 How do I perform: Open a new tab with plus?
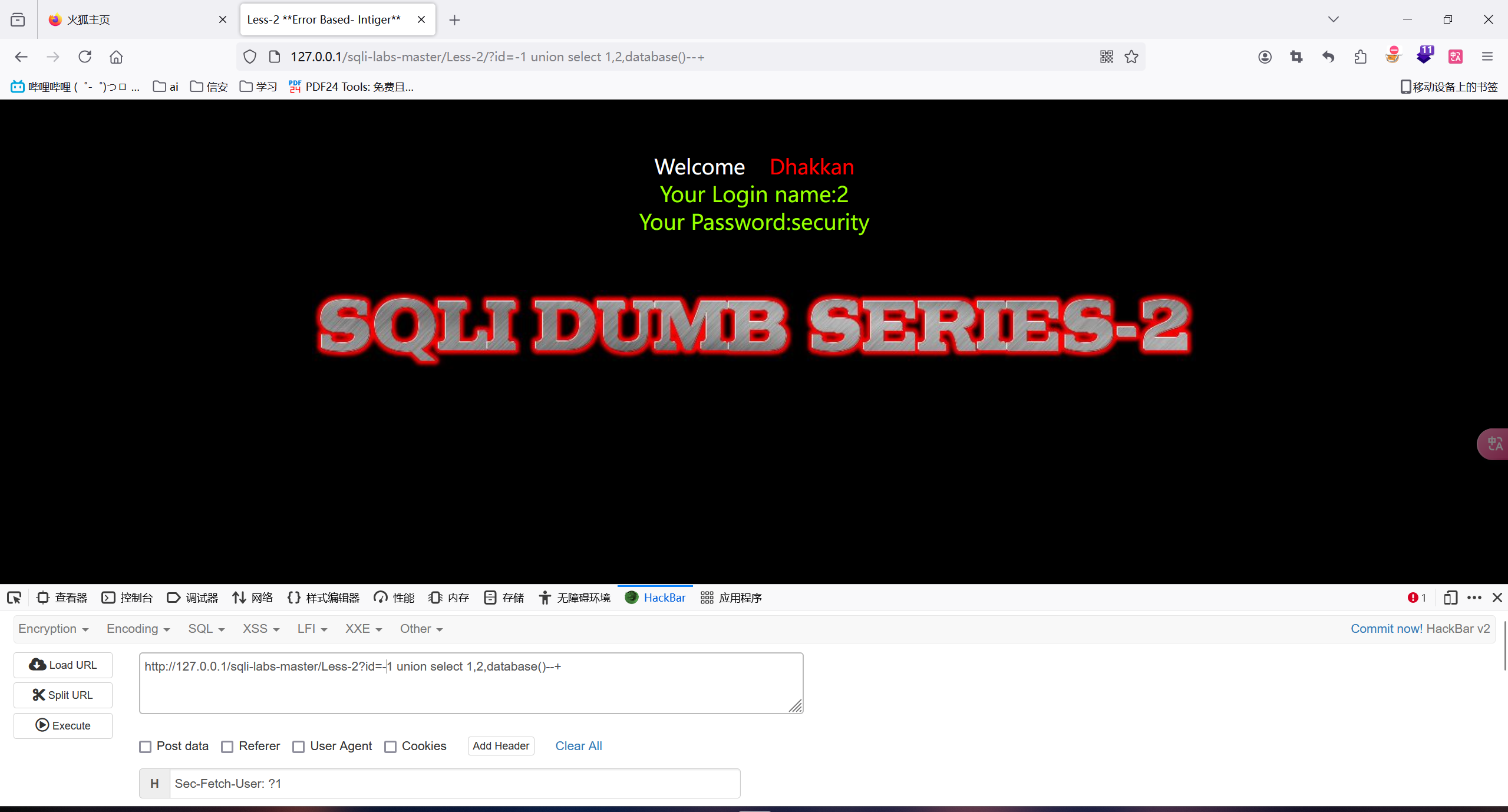click(x=454, y=20)
